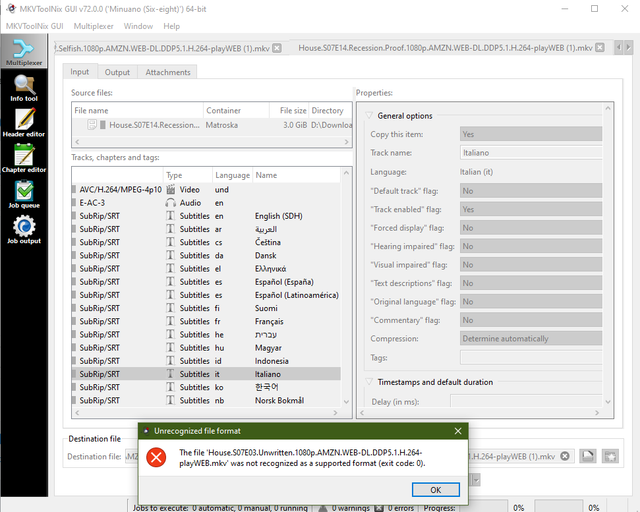
Task: Open the 'Default track' flag dropdown
Action: coord(531,191)
